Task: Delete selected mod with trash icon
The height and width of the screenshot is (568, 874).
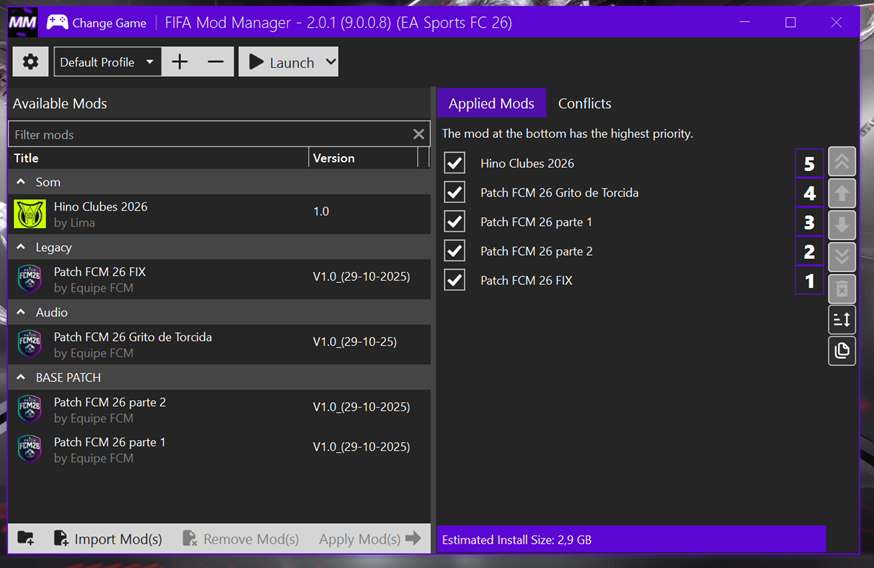Action: pos(842,288)
